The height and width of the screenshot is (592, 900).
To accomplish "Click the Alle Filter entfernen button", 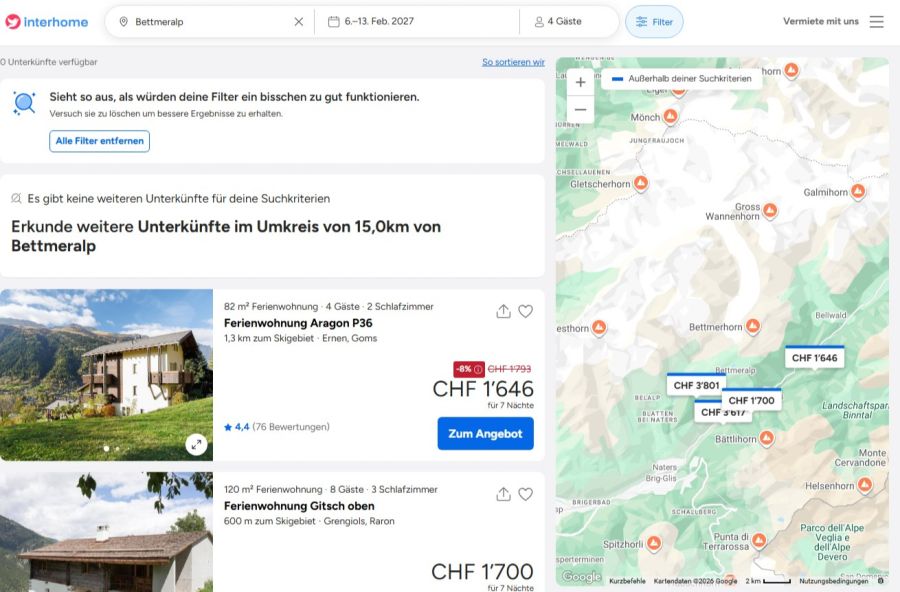I will pos(100,141).
